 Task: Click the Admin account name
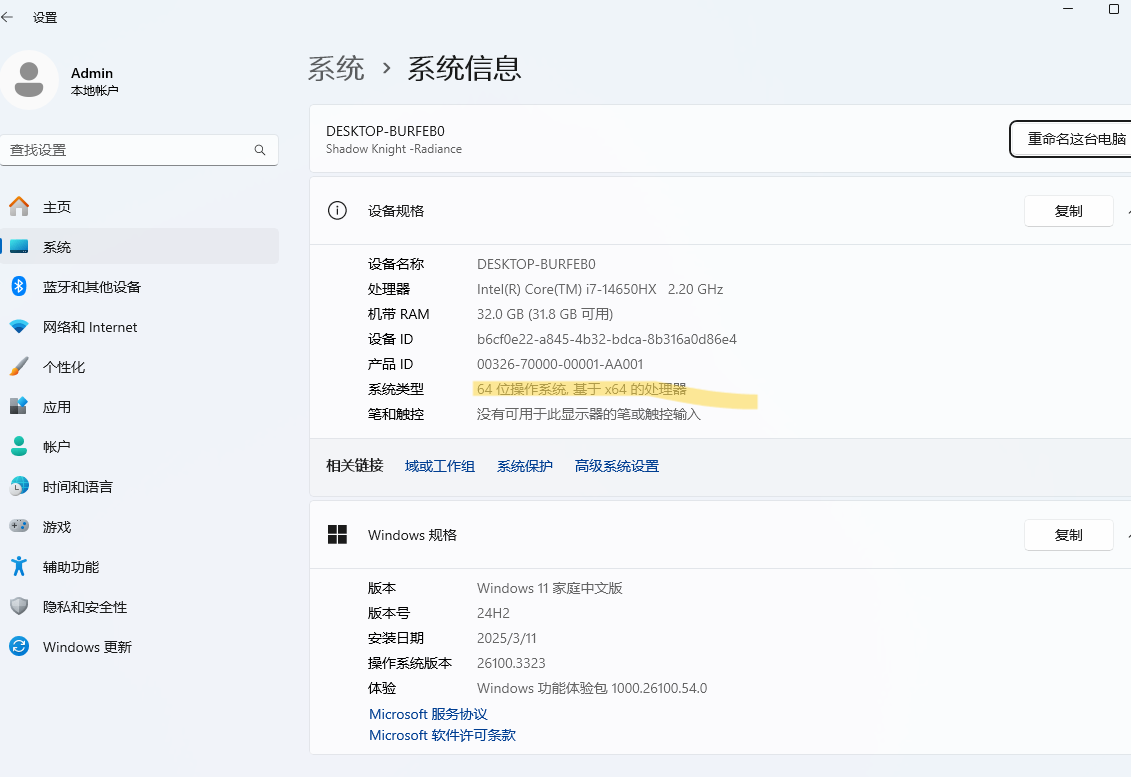(92, 73)
